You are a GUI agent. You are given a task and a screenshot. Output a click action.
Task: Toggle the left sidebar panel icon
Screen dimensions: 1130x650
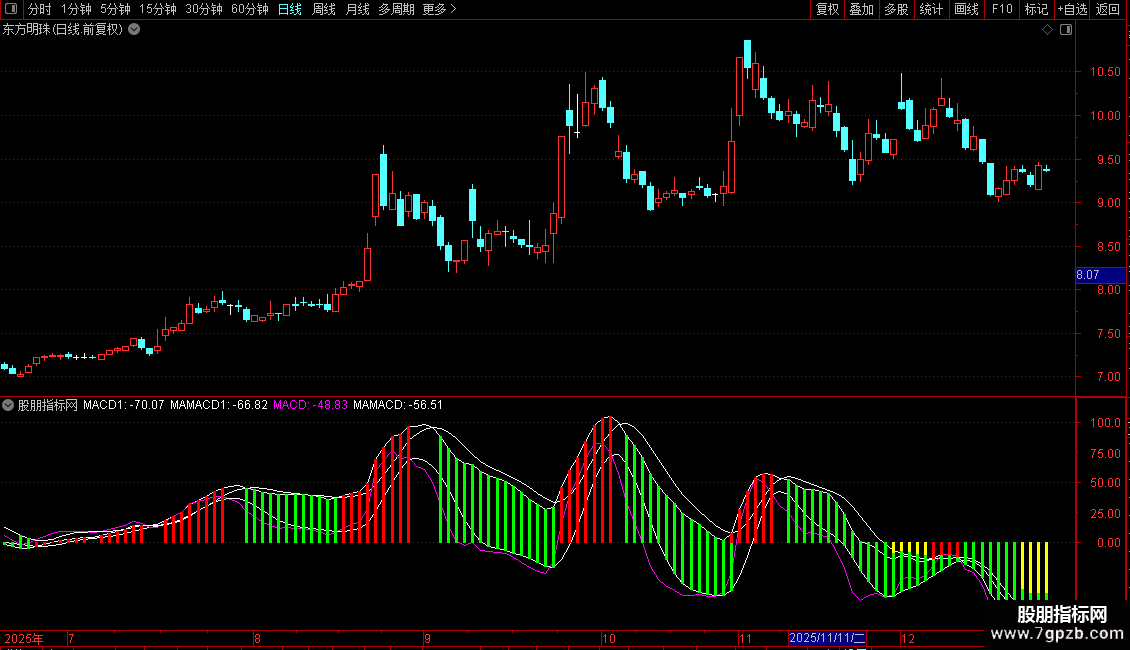click(11, 9)
